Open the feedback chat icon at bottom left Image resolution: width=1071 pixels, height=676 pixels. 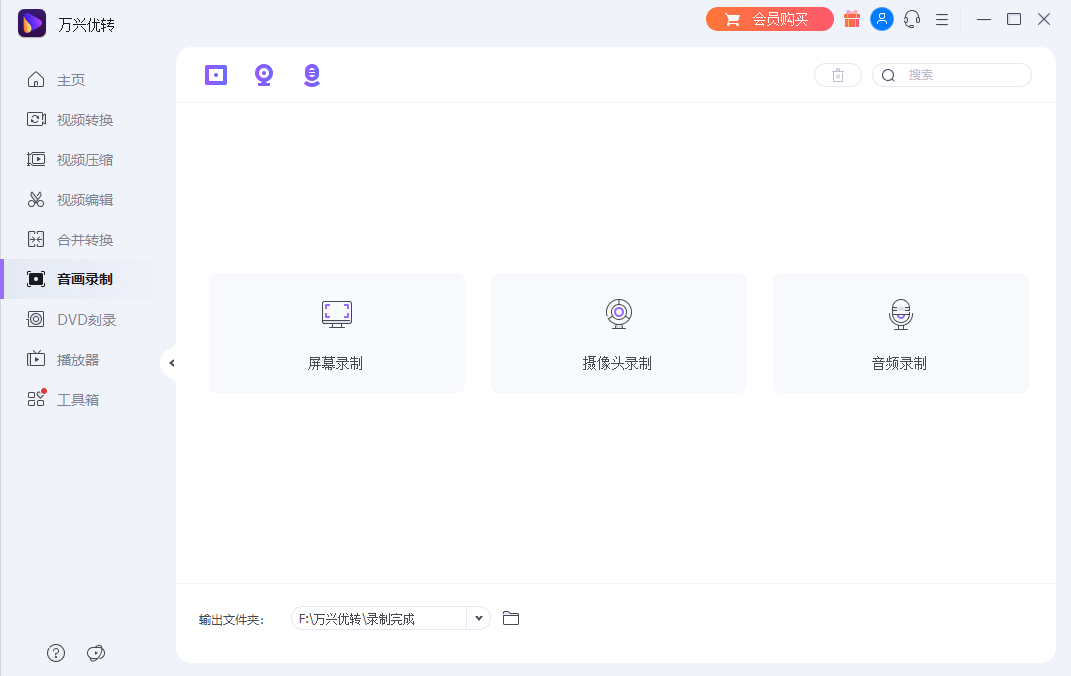(95, 652)
